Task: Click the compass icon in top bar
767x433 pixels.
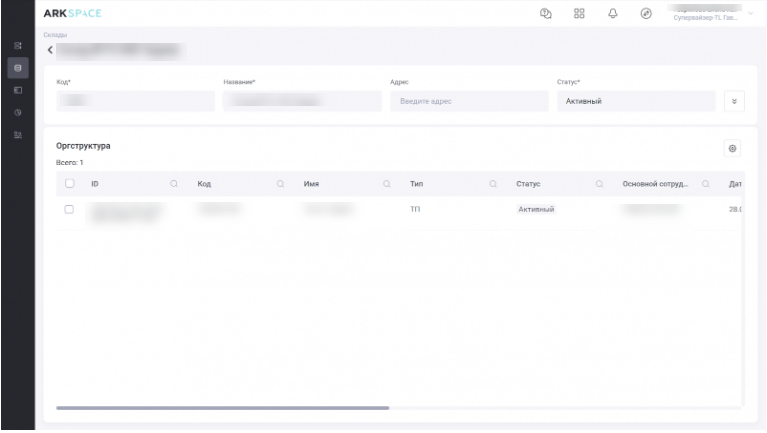Action: click(646, 13)
